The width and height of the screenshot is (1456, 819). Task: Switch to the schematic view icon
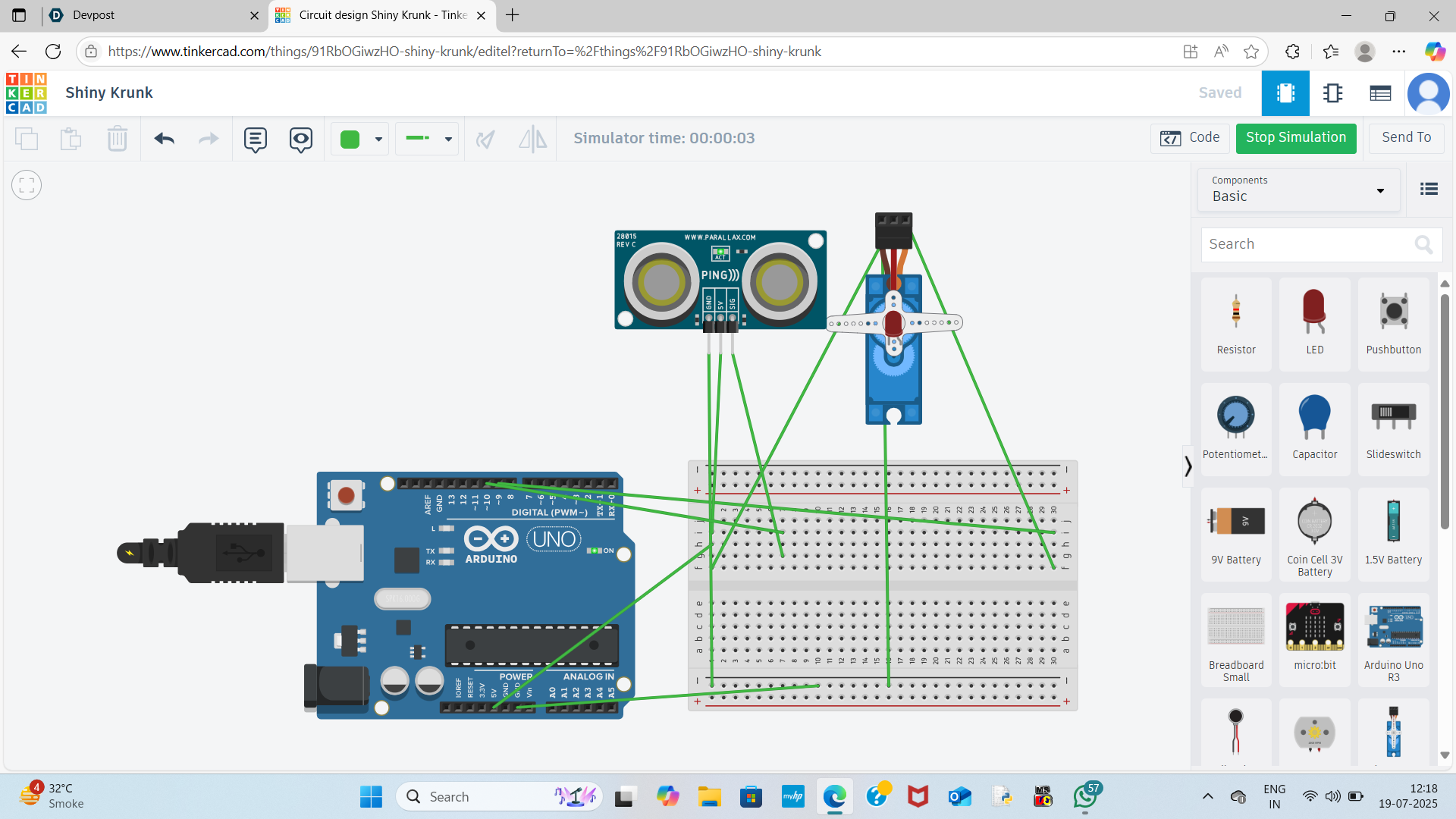pyautogui.click(x=1332, y=93)
